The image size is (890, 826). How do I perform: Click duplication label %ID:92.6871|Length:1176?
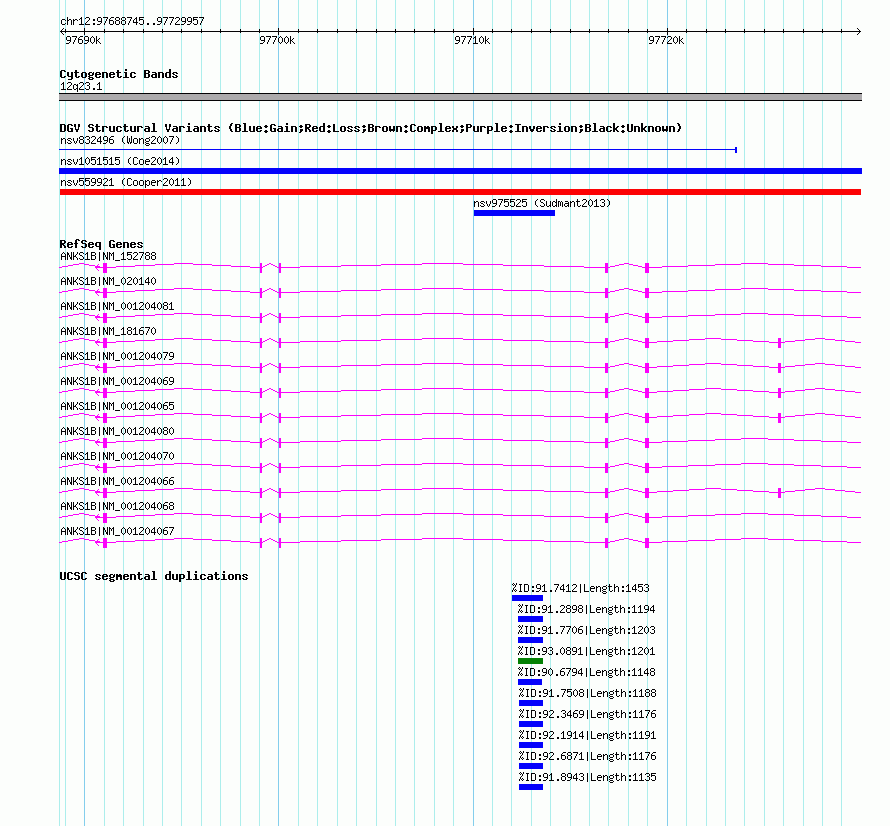587,757
